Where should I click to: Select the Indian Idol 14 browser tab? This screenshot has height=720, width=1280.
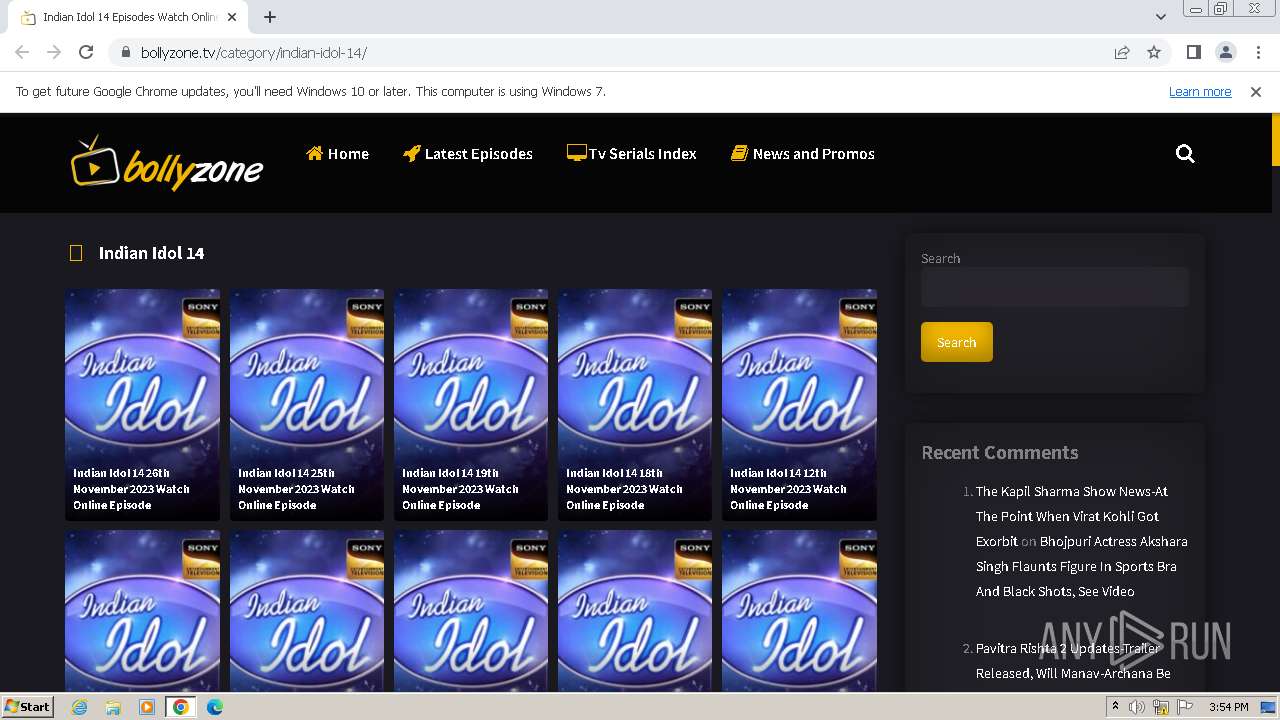130,17
